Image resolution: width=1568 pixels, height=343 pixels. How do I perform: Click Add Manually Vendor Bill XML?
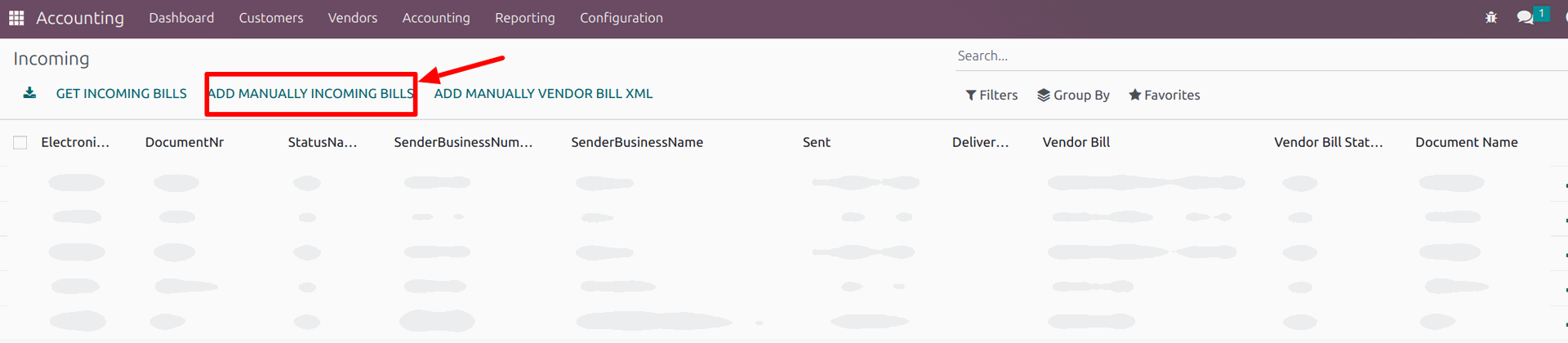pyautogui.click(x=543, y=94)
